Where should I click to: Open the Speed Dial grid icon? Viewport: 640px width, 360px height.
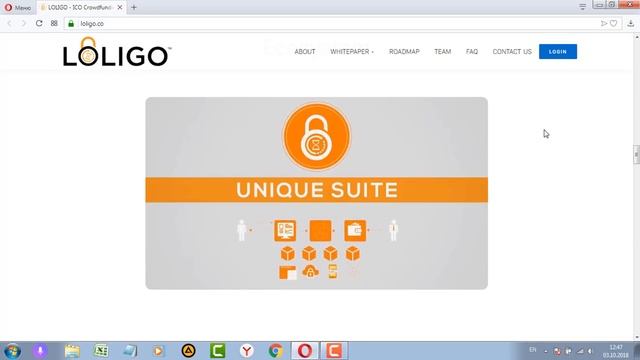54,24
